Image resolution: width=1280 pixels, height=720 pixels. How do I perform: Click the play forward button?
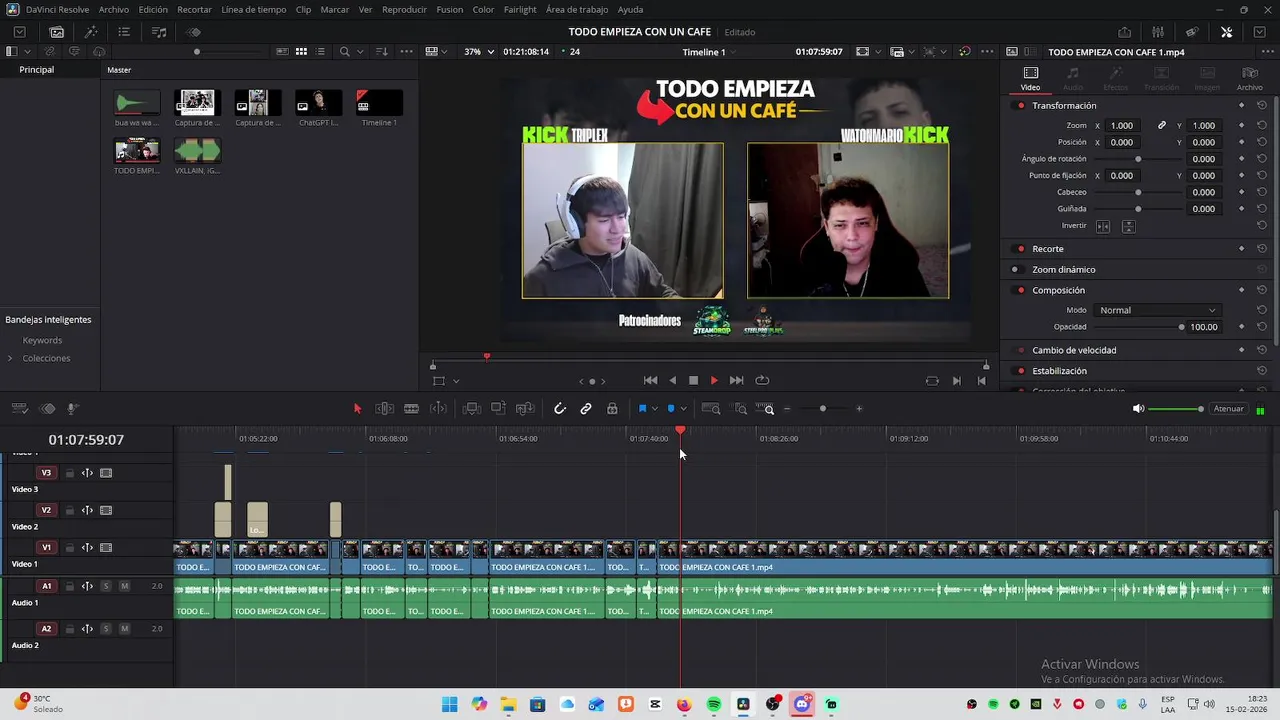click(x=714, y=380)
